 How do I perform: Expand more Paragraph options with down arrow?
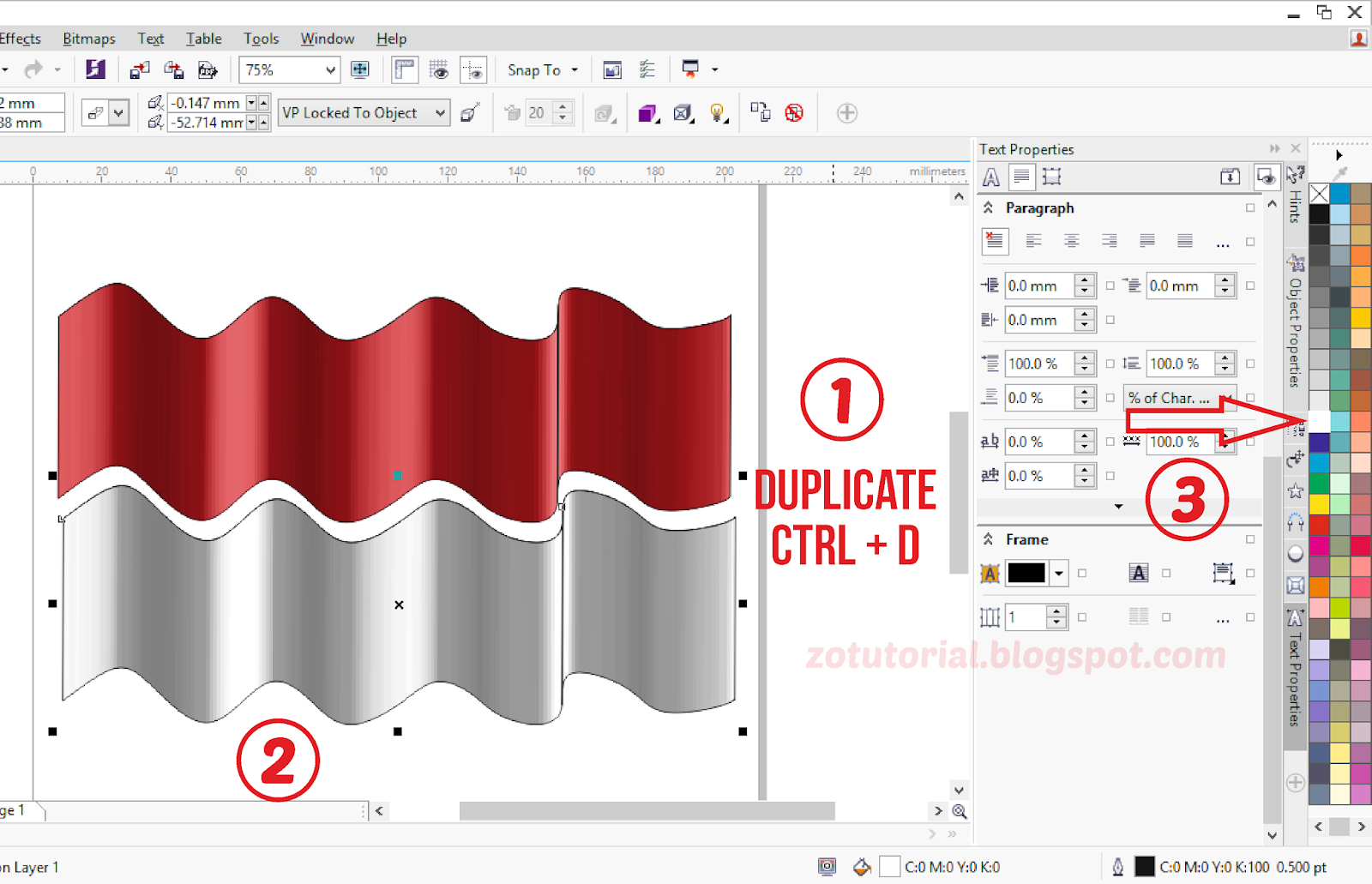(1118, 507)
